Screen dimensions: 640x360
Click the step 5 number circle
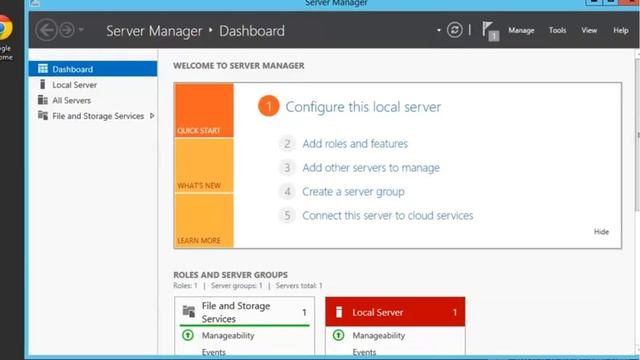(287, 216)
